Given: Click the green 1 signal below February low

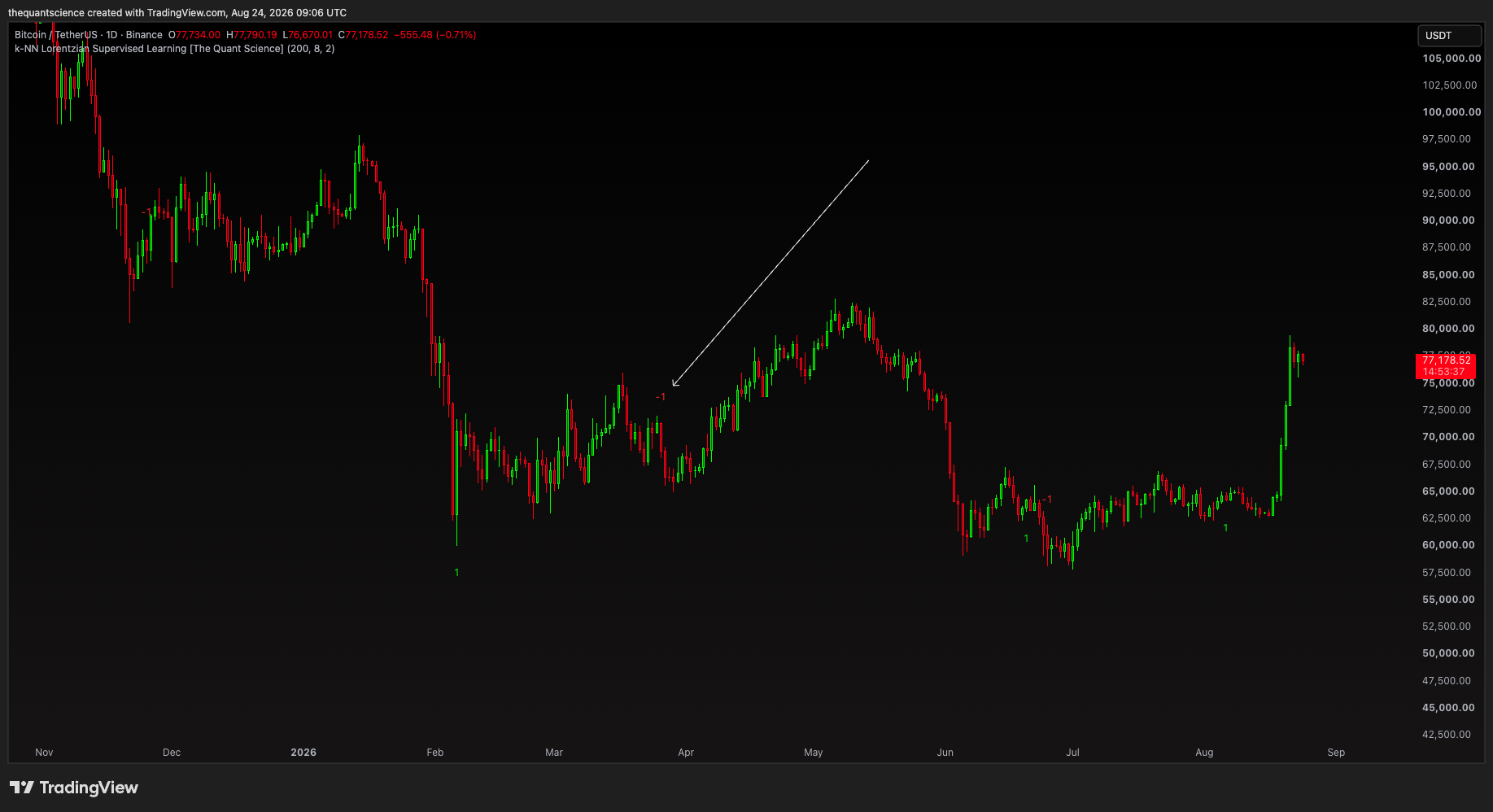Looking at the screenshot, I should click(456, 573).
